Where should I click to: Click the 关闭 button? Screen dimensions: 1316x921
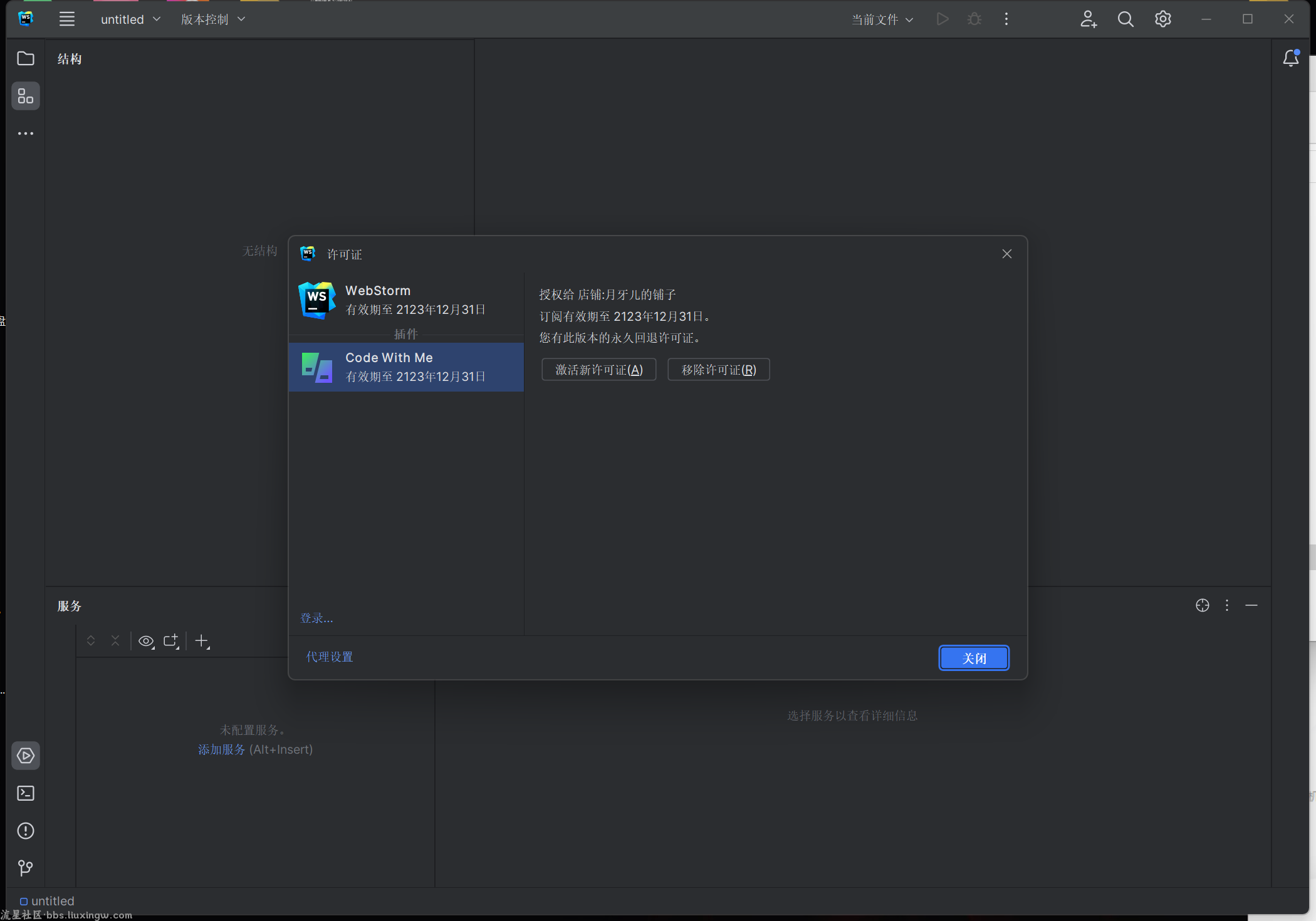(974, 658)
